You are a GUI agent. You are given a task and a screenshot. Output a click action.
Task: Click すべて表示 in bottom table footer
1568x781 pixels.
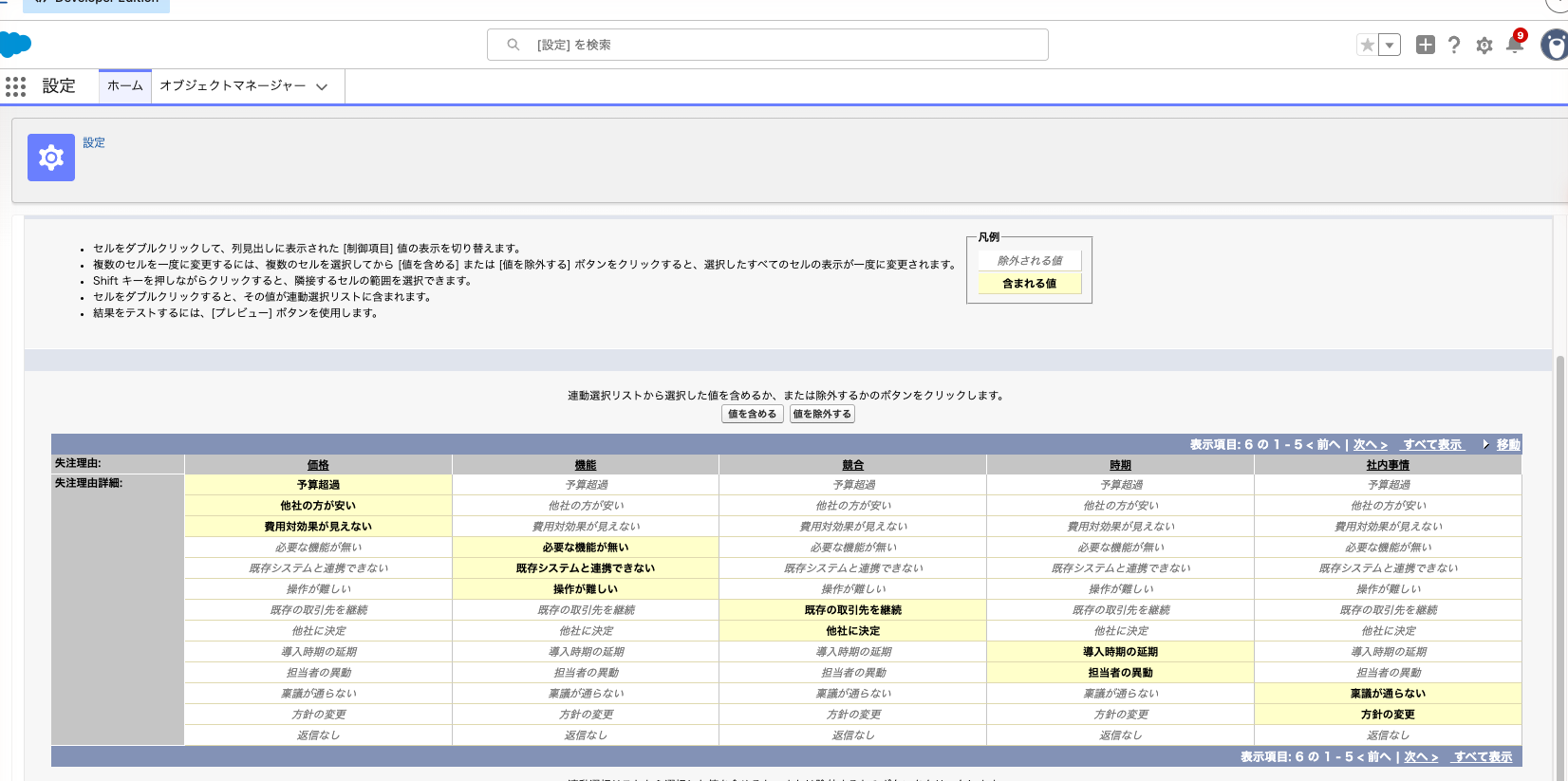tap(1483, 756)
